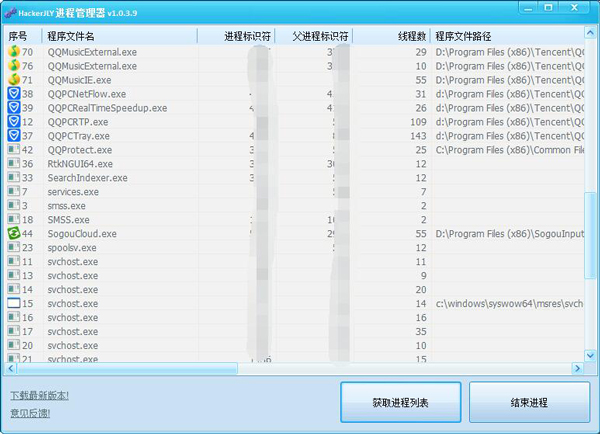Click the c:\windows\syswow64\msres path cell
Image resolution: width=600 pixels, height=434 pixels.
(x=509, y=303)
